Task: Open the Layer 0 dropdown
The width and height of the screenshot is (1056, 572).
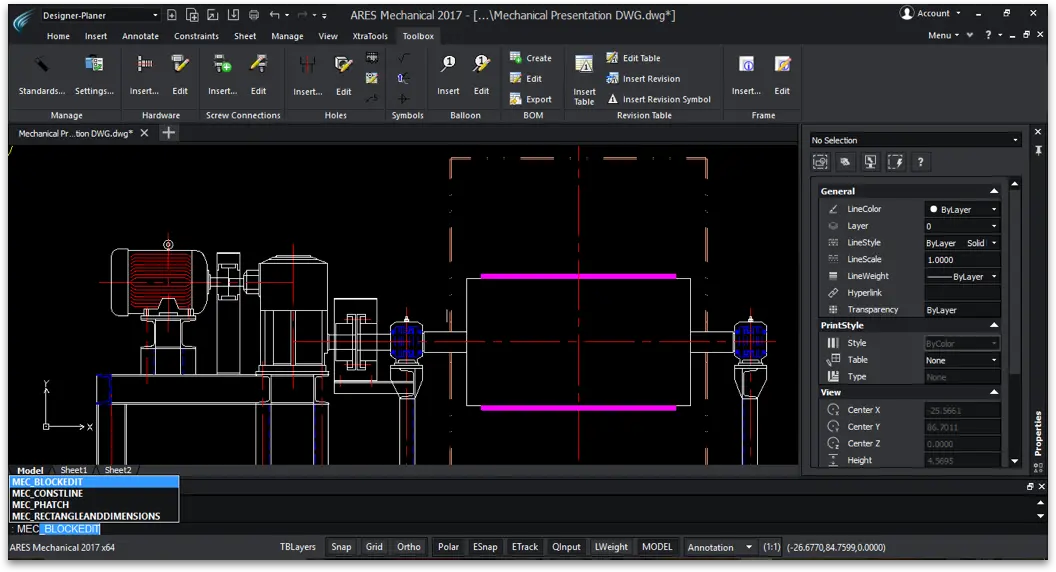Action: pyautogui.click(x=962, y=226)
